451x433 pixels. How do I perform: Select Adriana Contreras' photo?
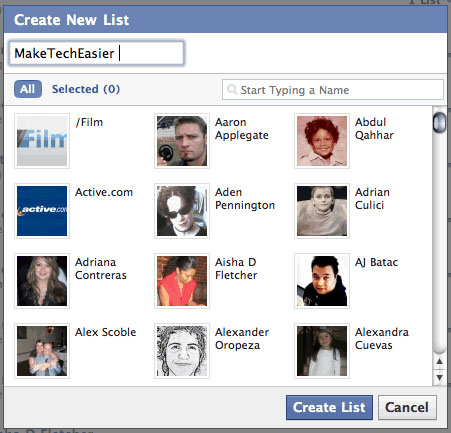tap(42, 281)
